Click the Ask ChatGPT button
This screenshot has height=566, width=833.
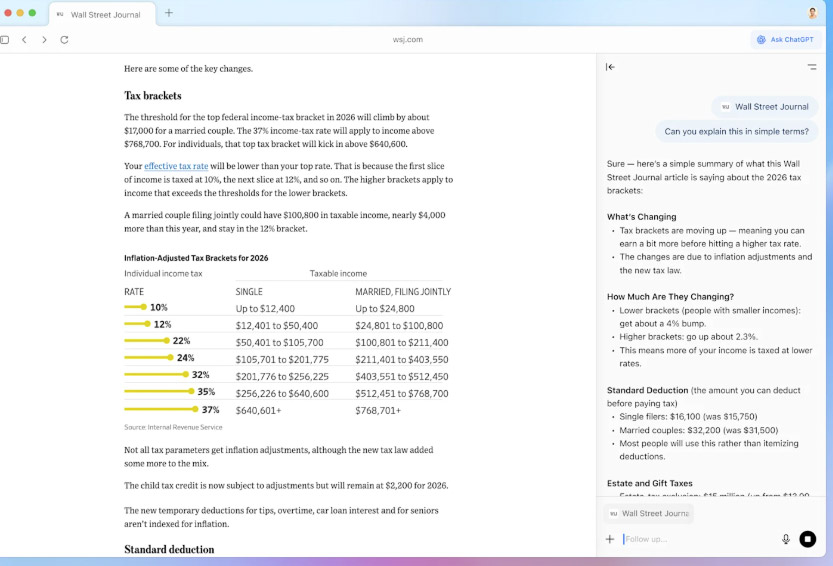pyautogui.click(x=785, y=40)
